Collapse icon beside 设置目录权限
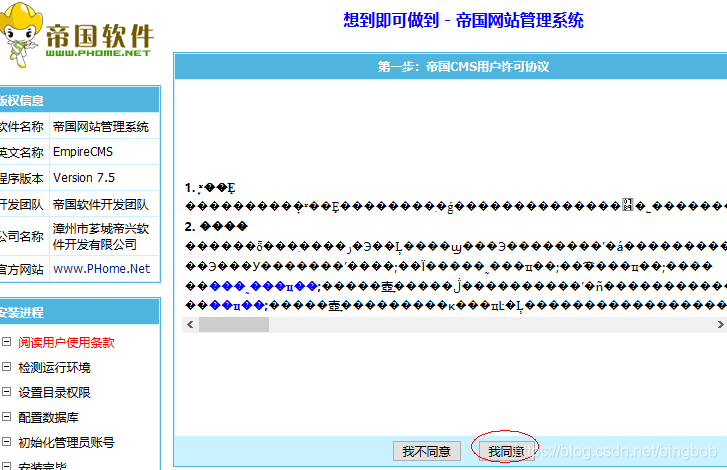727x470 pixels. click(6, 392)
